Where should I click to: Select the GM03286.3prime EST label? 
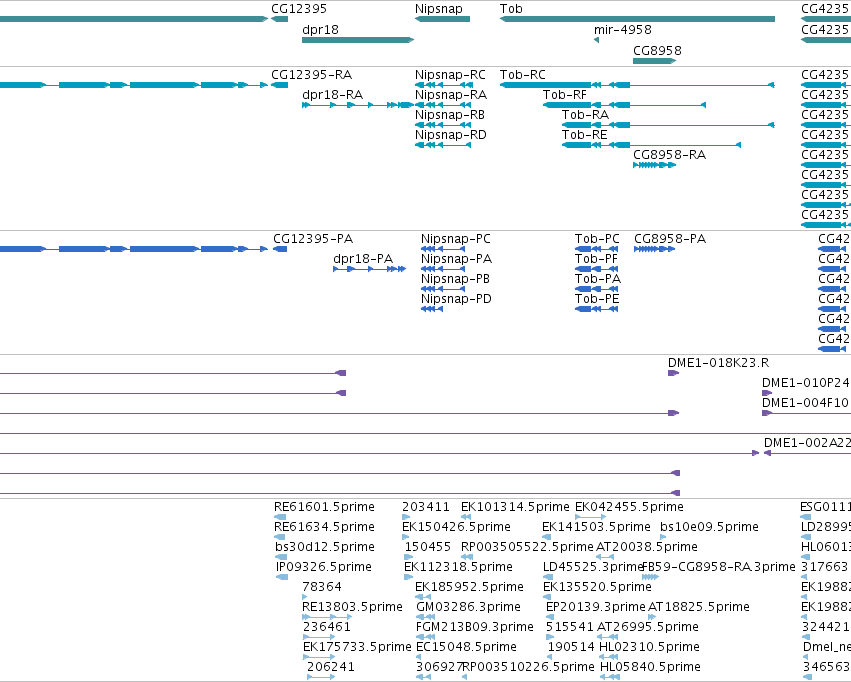[468, 607]
